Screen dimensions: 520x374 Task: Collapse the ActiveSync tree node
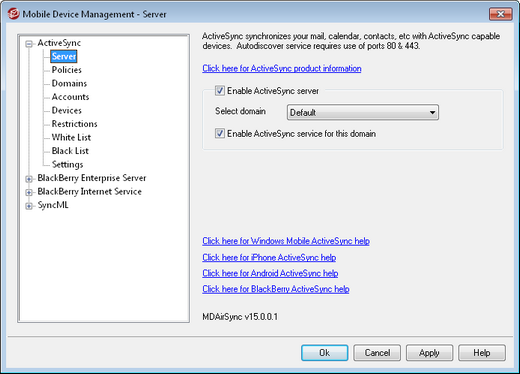[x=29, y=44]
